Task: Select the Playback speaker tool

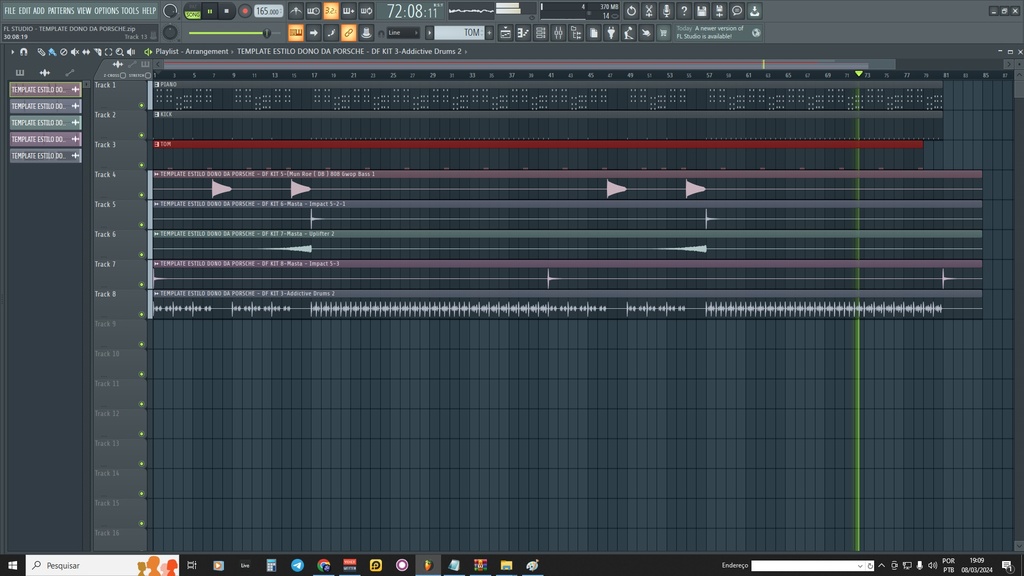Action: [x=131, y=52]
